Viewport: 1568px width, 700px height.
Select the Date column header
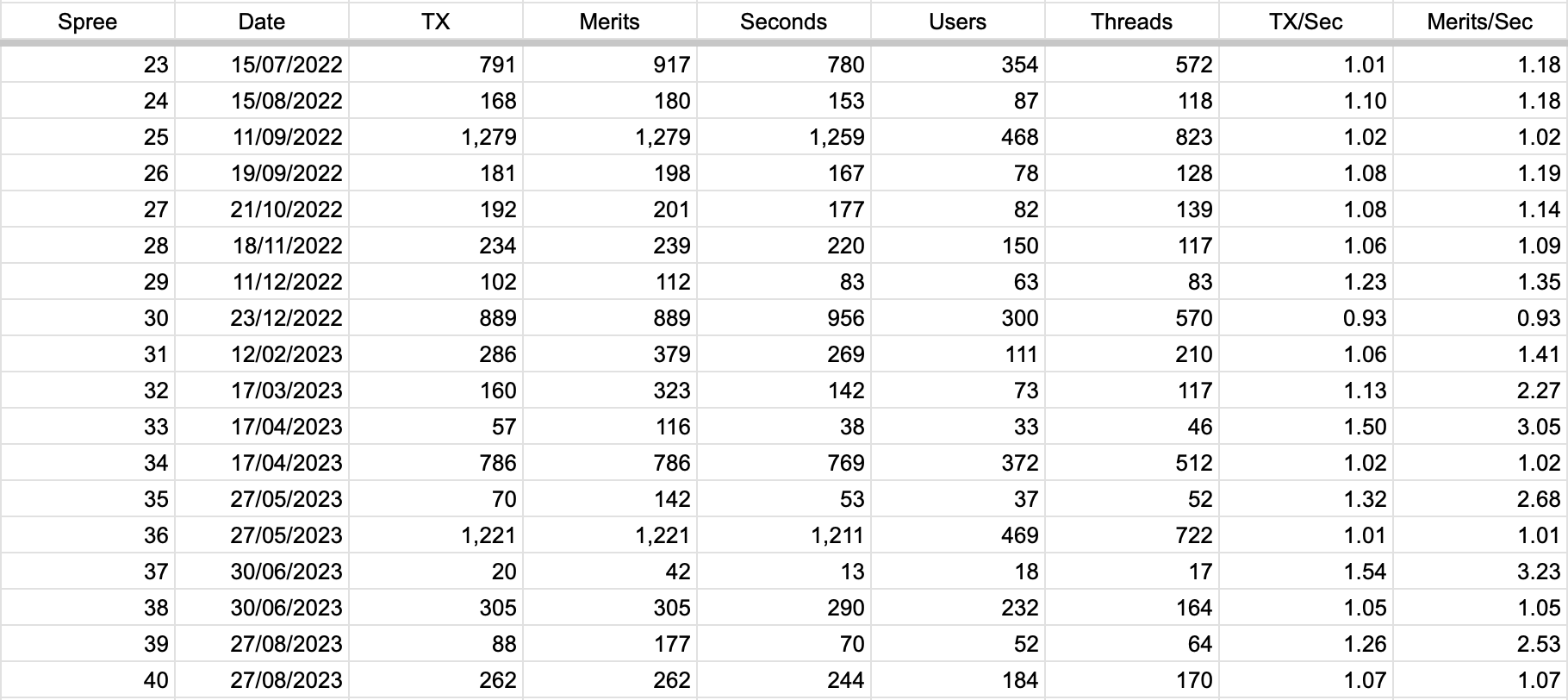point(262,21)
